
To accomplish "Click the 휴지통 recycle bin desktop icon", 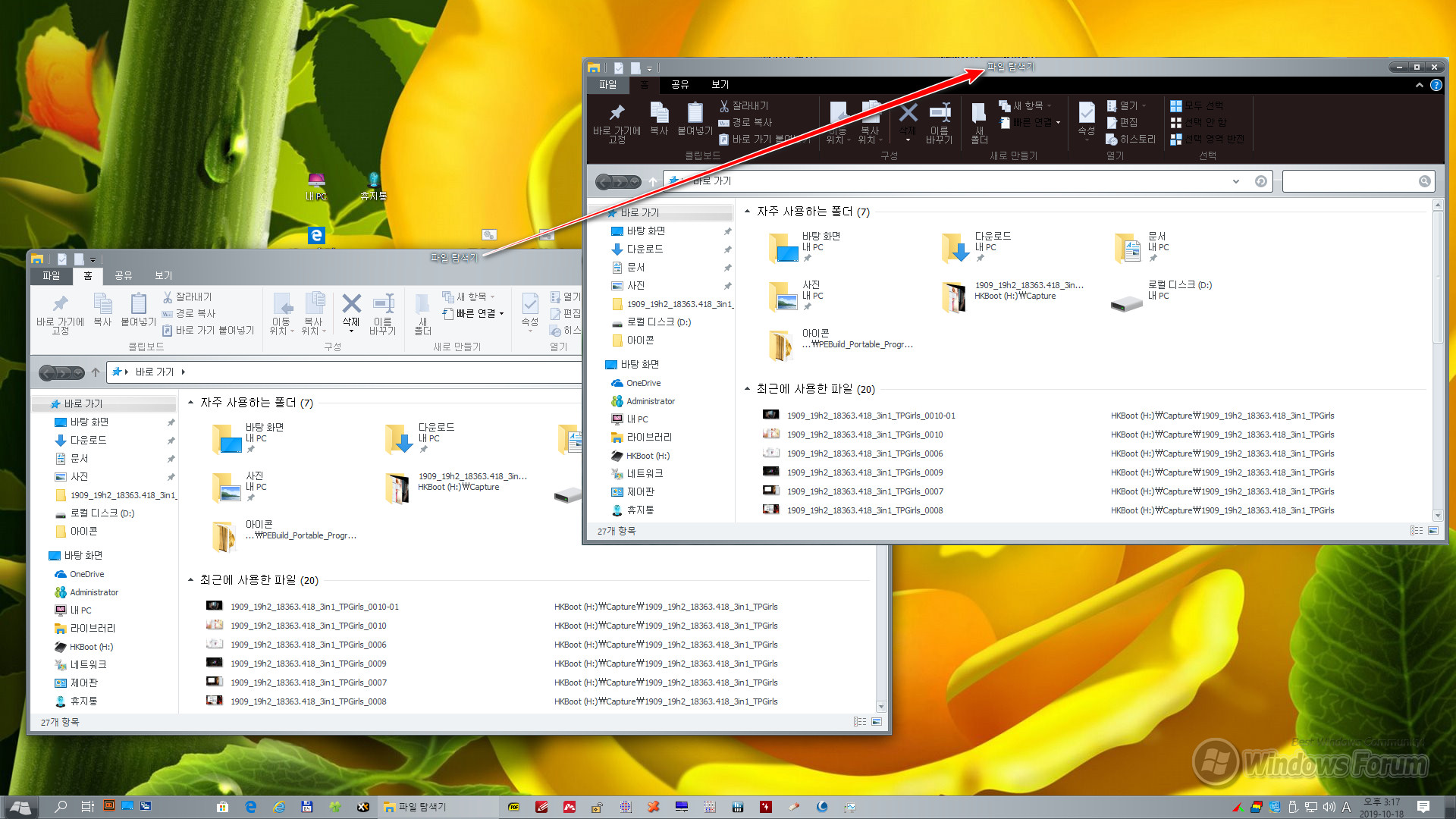I will click(x=373, y=187).
